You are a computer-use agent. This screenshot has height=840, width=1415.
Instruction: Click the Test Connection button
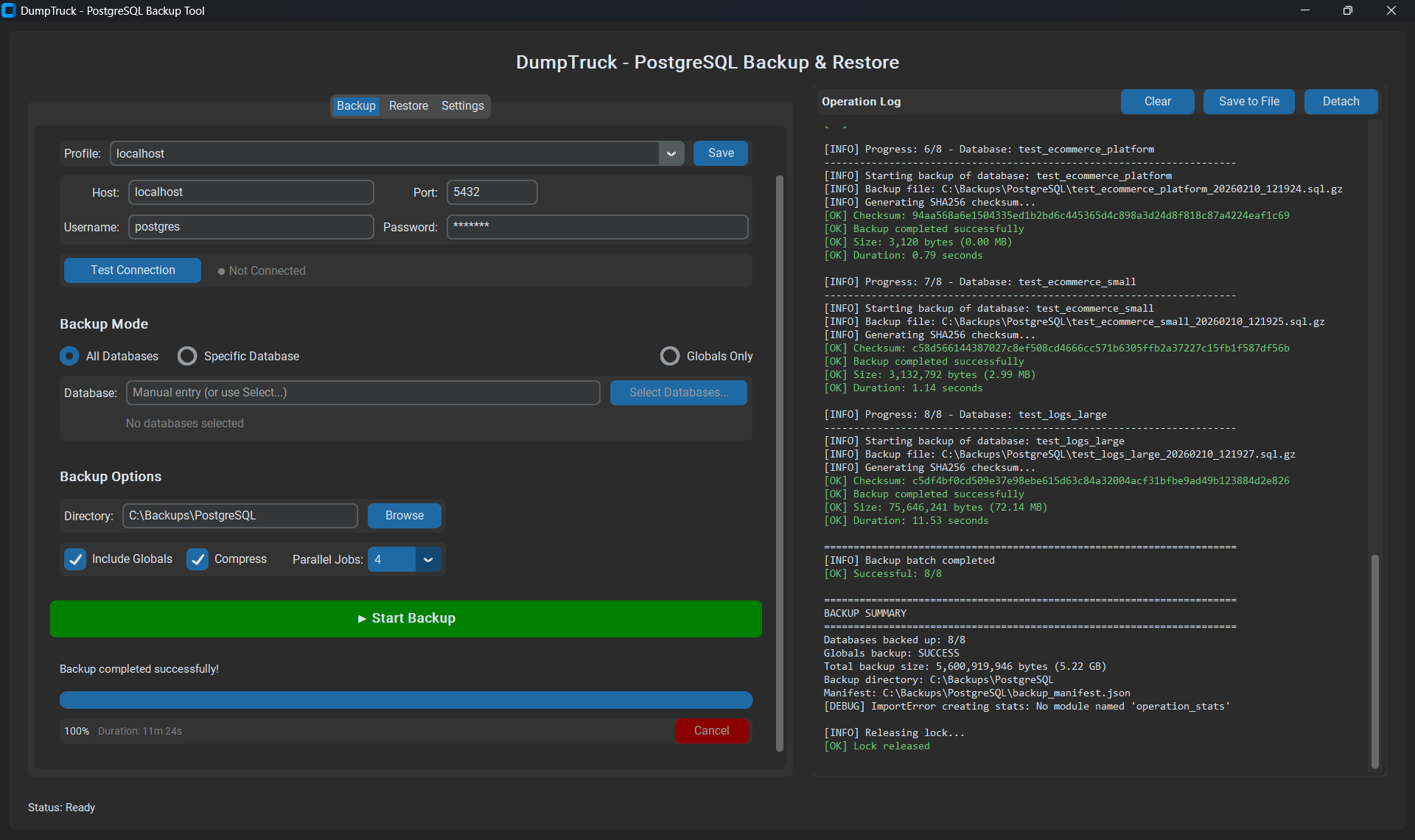(132, 270)
